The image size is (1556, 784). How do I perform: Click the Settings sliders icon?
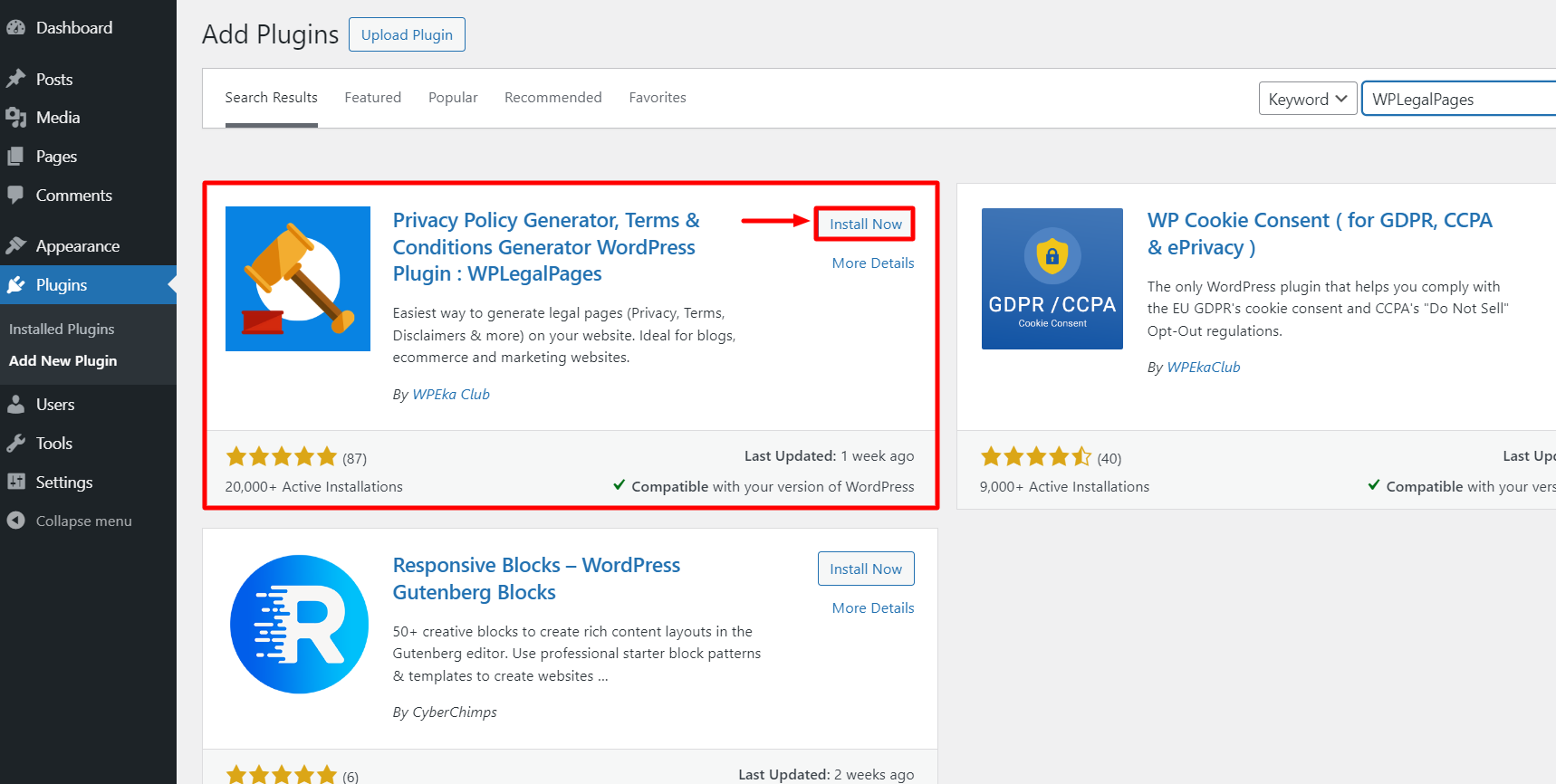(15, 482)
